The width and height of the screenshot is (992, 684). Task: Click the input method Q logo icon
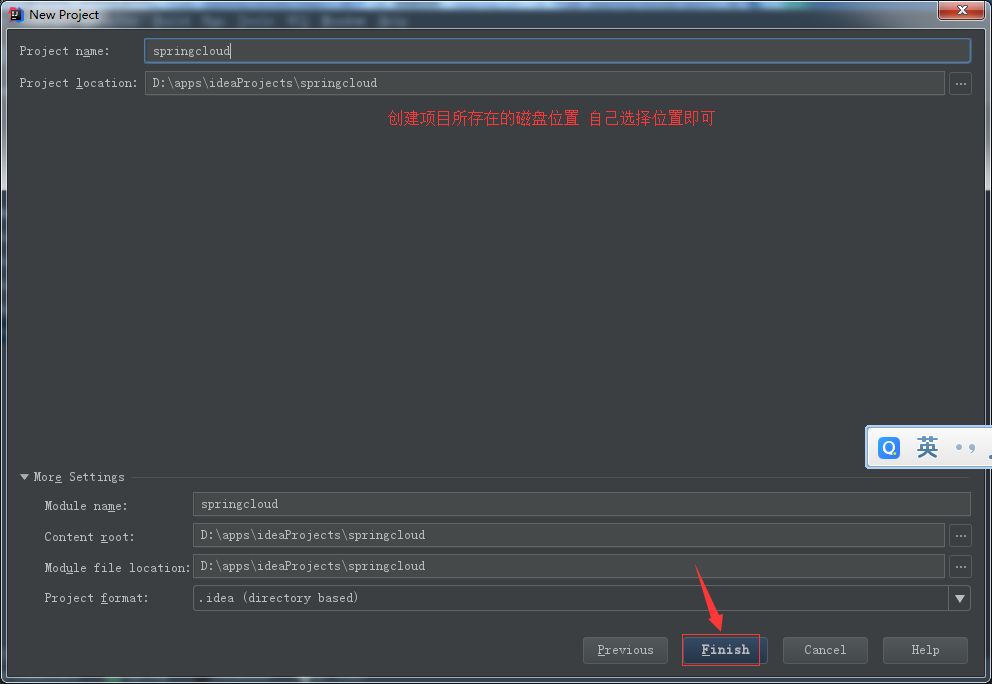pyautogui.click(x=889, y=448)
